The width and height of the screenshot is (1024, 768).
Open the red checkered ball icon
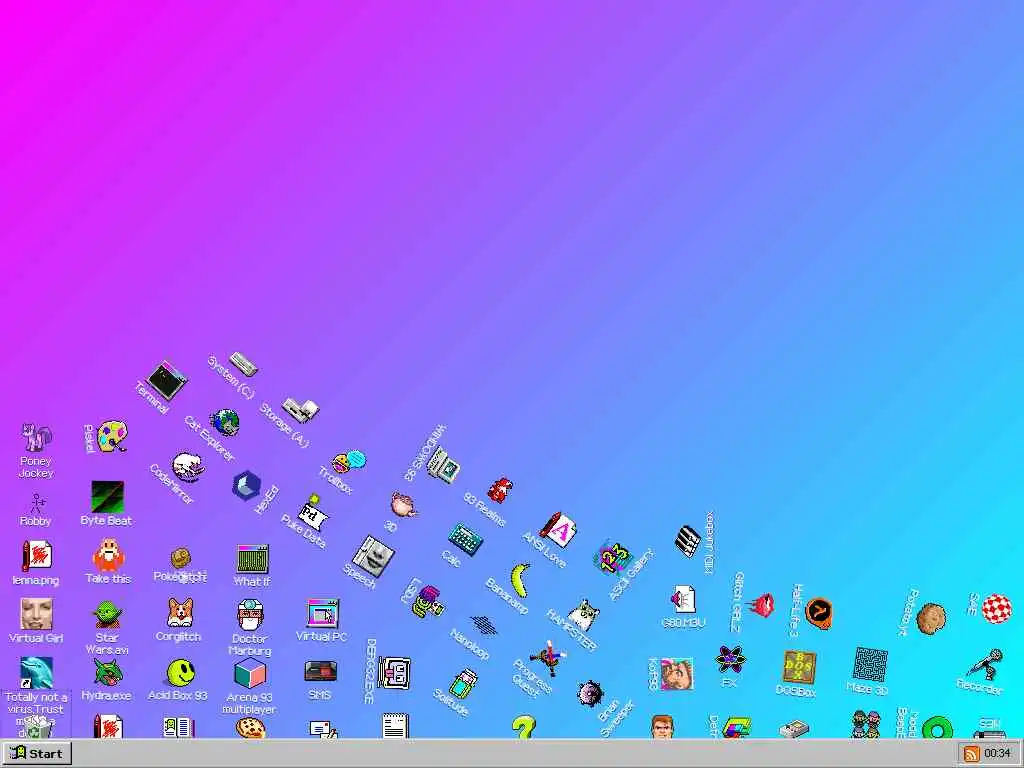tap(997, 608)
